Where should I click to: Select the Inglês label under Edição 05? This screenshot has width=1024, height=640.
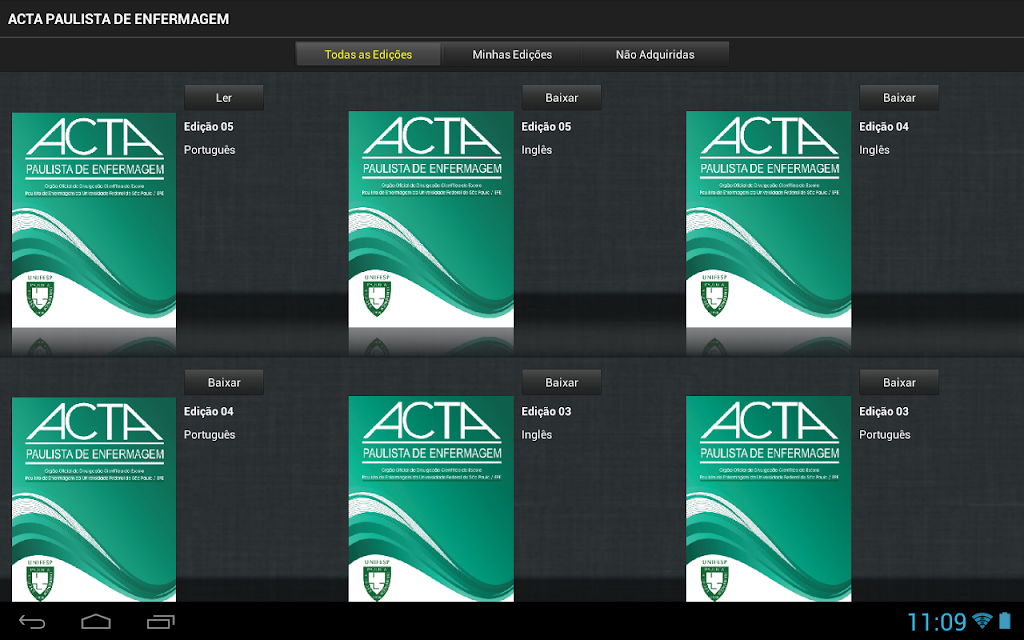[536, 150]
